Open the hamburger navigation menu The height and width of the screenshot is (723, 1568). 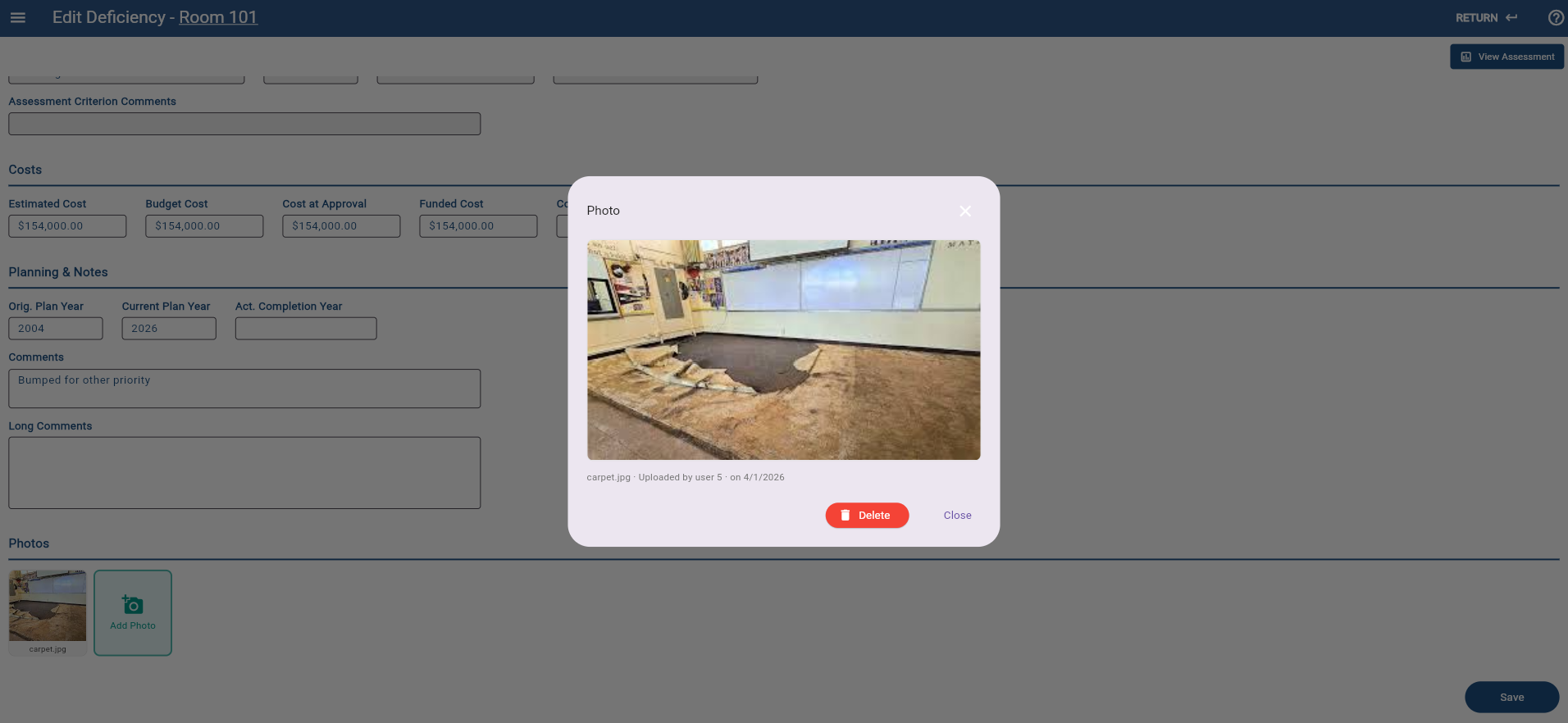(x=18, y=17)
